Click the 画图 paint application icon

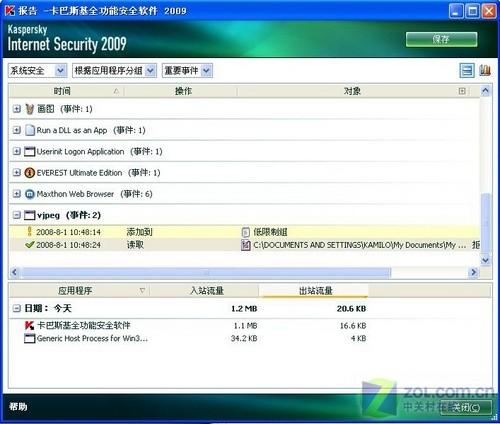tap(30, 109)
